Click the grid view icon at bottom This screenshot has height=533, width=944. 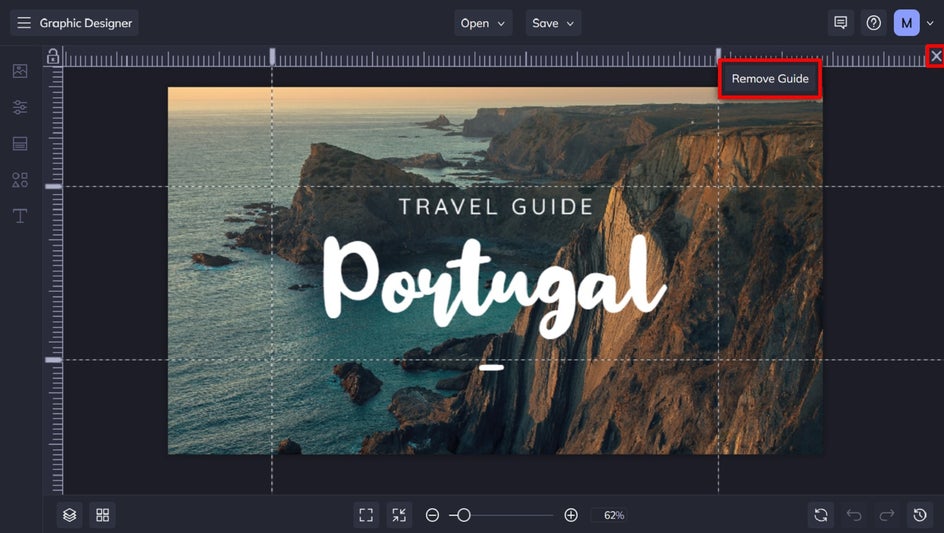tap(103, 515)
